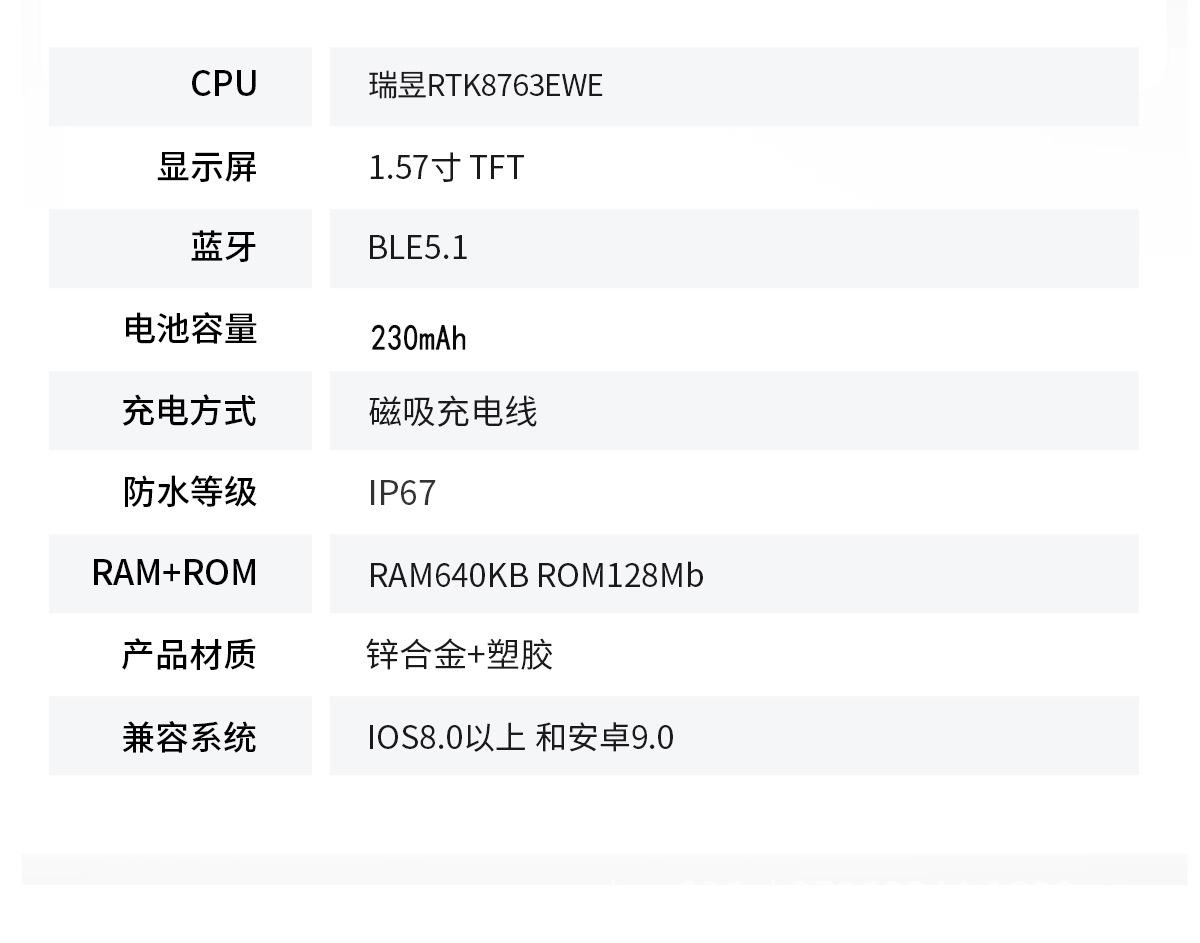This screenshot has height=943, width=1200.
Task: Click the grey banner below the table
Action: pos(604,869)
